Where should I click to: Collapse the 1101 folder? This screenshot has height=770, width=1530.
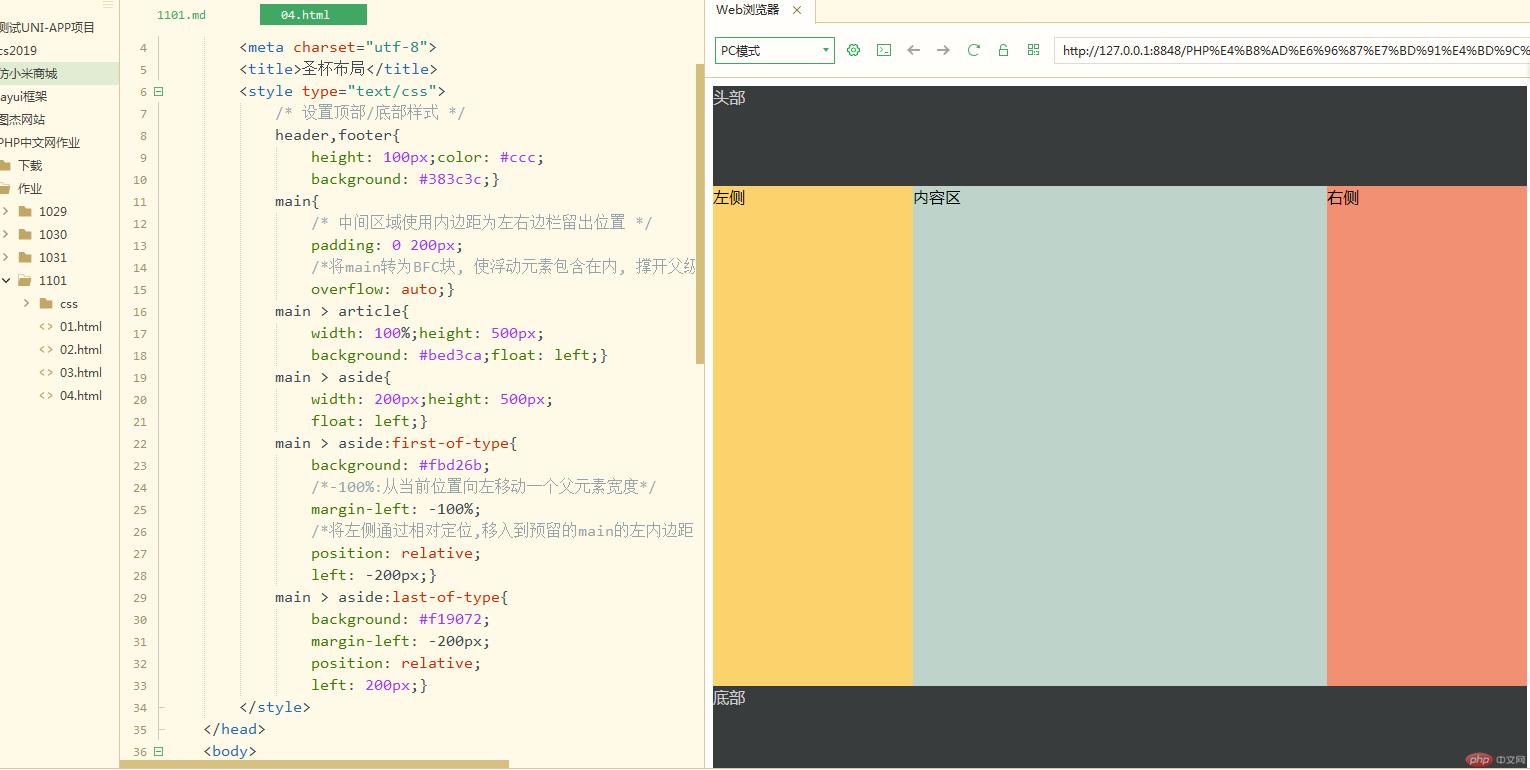click(x=6, y=281)
